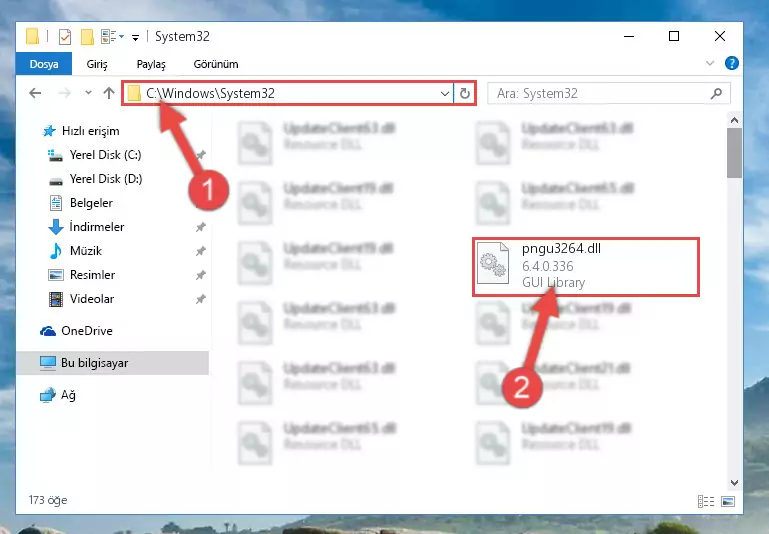
Task: Expand the address bar history dropdown
Action: pos(444,93)
